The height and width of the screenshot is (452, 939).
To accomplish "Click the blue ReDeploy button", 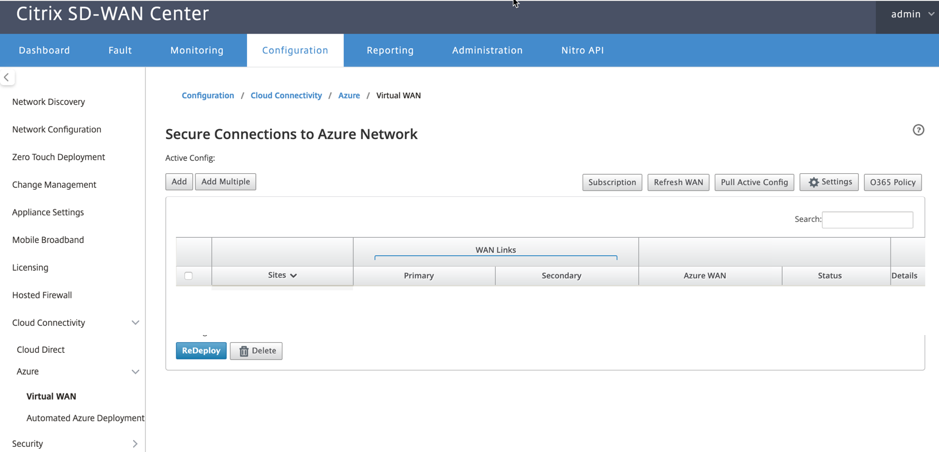I will (x=201, y=351).
